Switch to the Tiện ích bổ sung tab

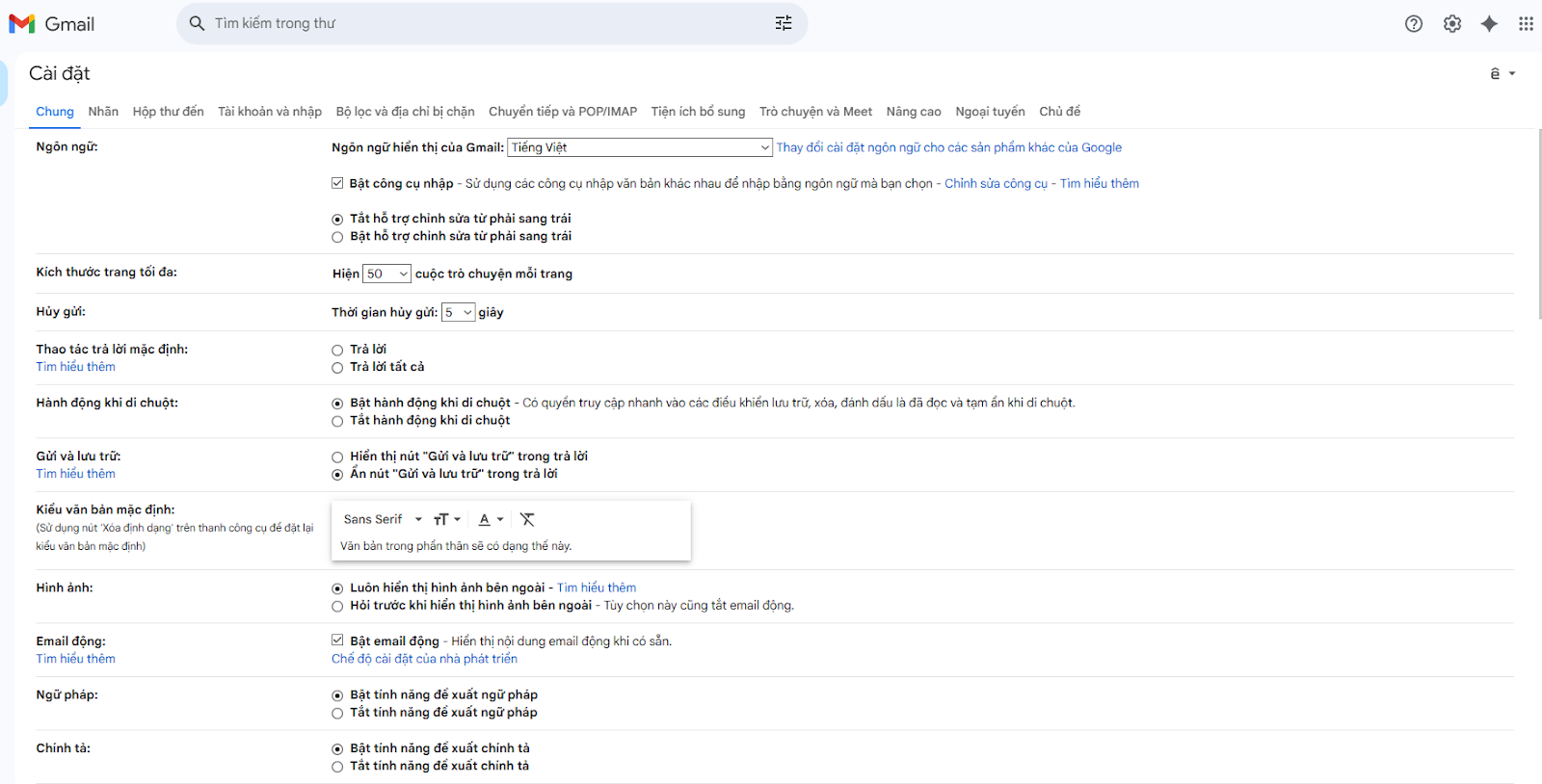(698, 112)
